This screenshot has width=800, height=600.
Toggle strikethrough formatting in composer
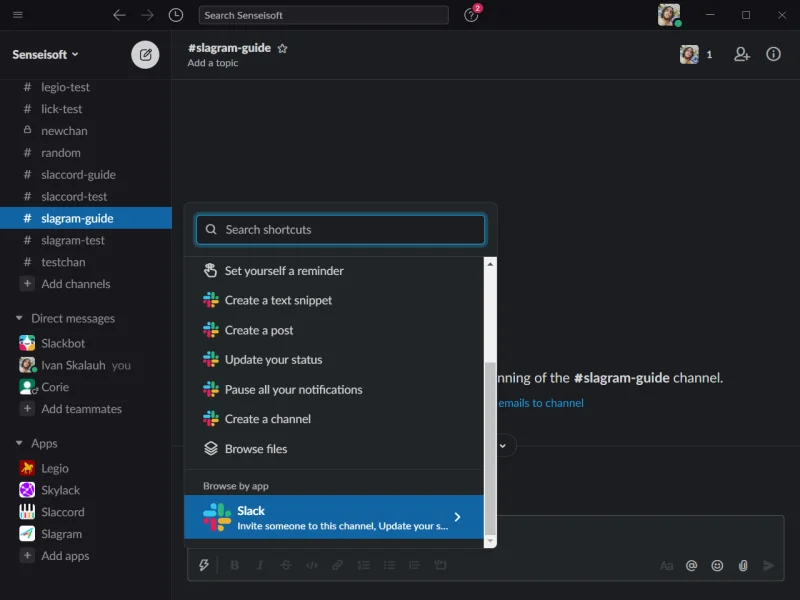pyautogui.click(x=286, y=565)
